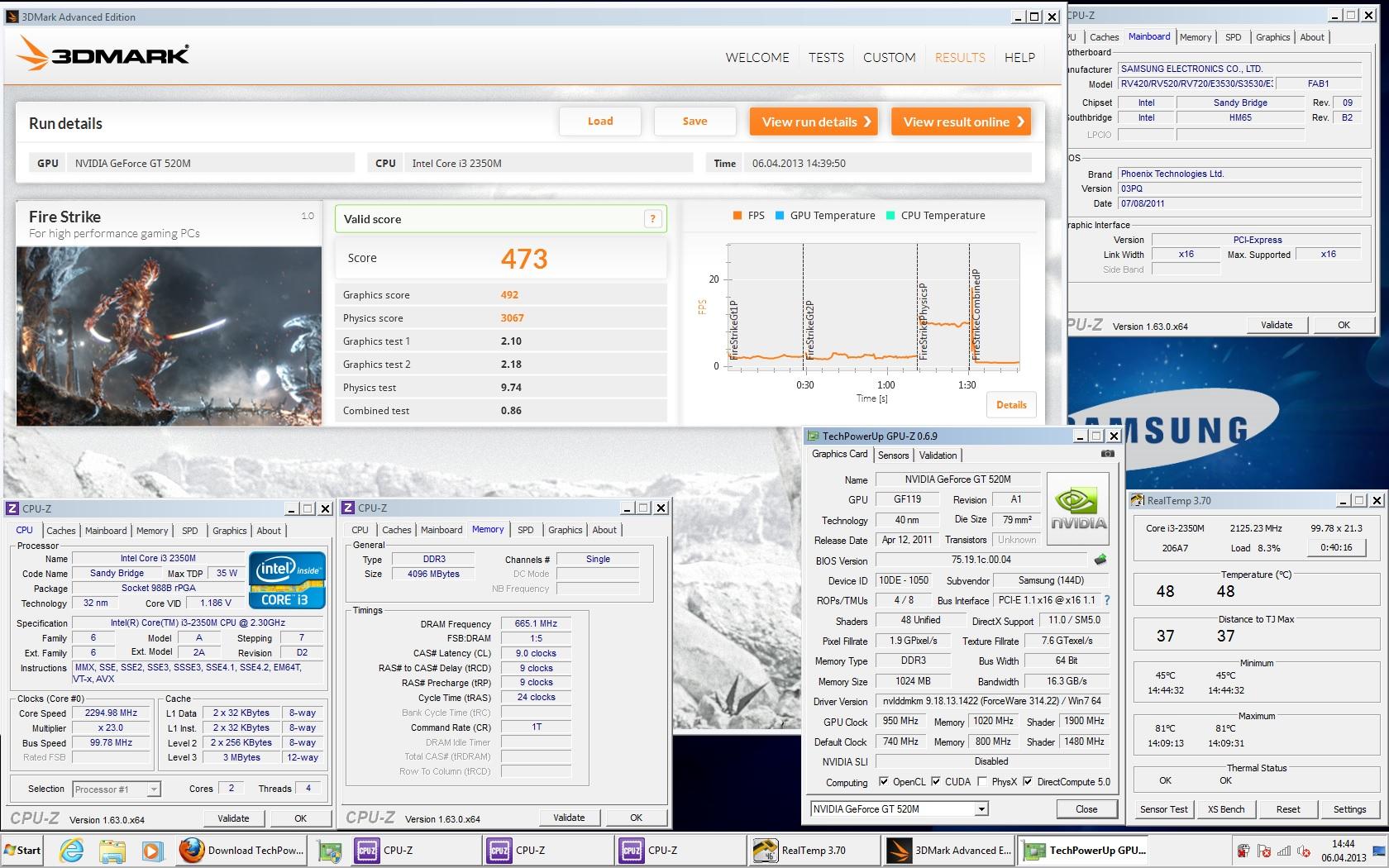Click the Bus Interface question mark in GPU-Z
Viewport: 1389px width, 868px height.
tap(1107, 601)
